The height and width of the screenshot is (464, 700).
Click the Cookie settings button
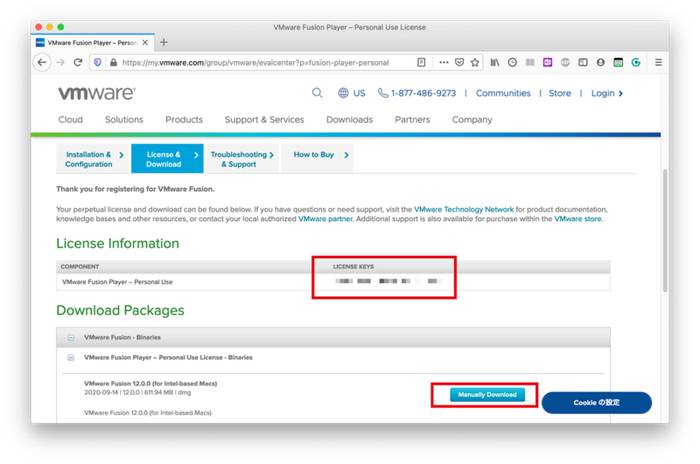click(x=596, y=403)
